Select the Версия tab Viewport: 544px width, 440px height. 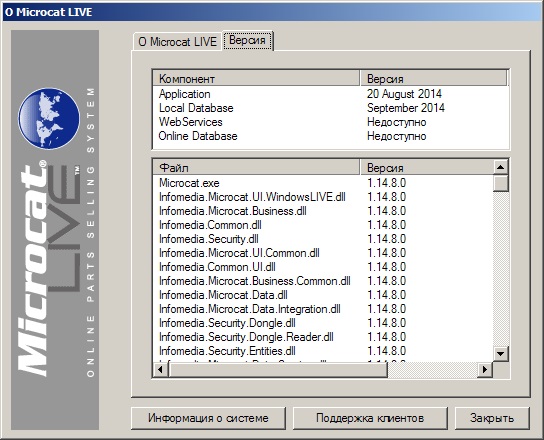248,40
